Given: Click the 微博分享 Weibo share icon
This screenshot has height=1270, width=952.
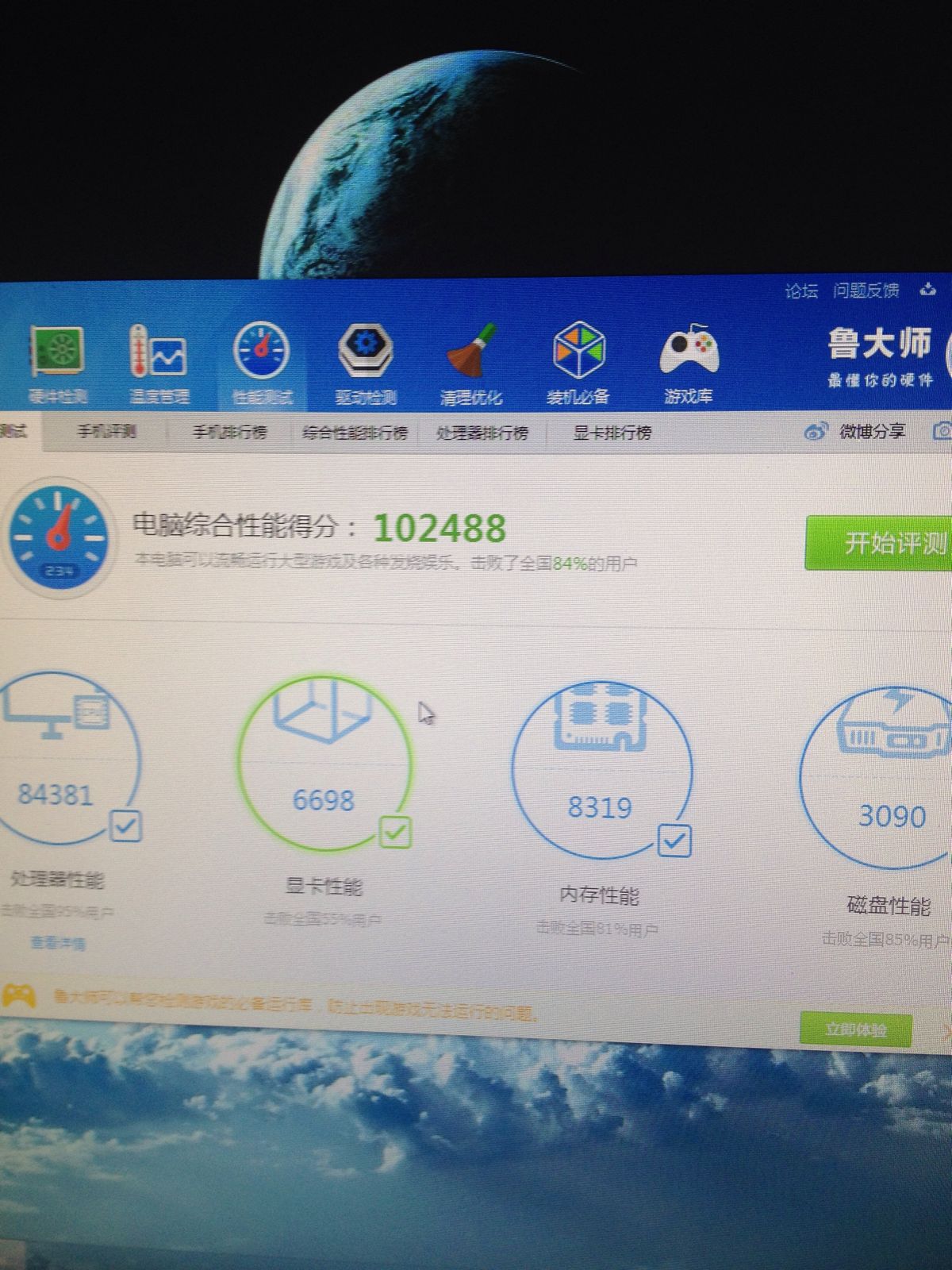Looking at the screenshot, I should 816,431.
